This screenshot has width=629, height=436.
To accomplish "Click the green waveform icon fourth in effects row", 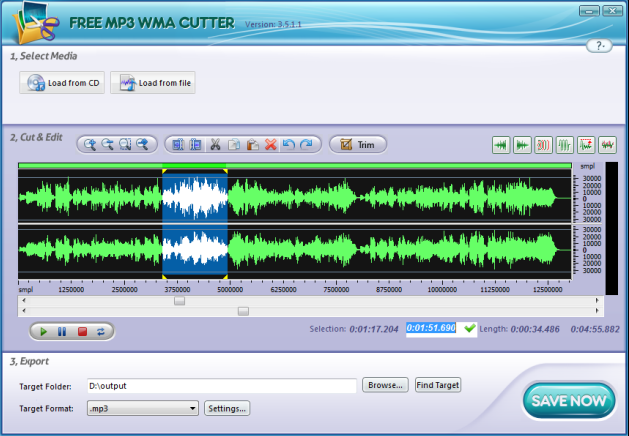I will [565, 145].
